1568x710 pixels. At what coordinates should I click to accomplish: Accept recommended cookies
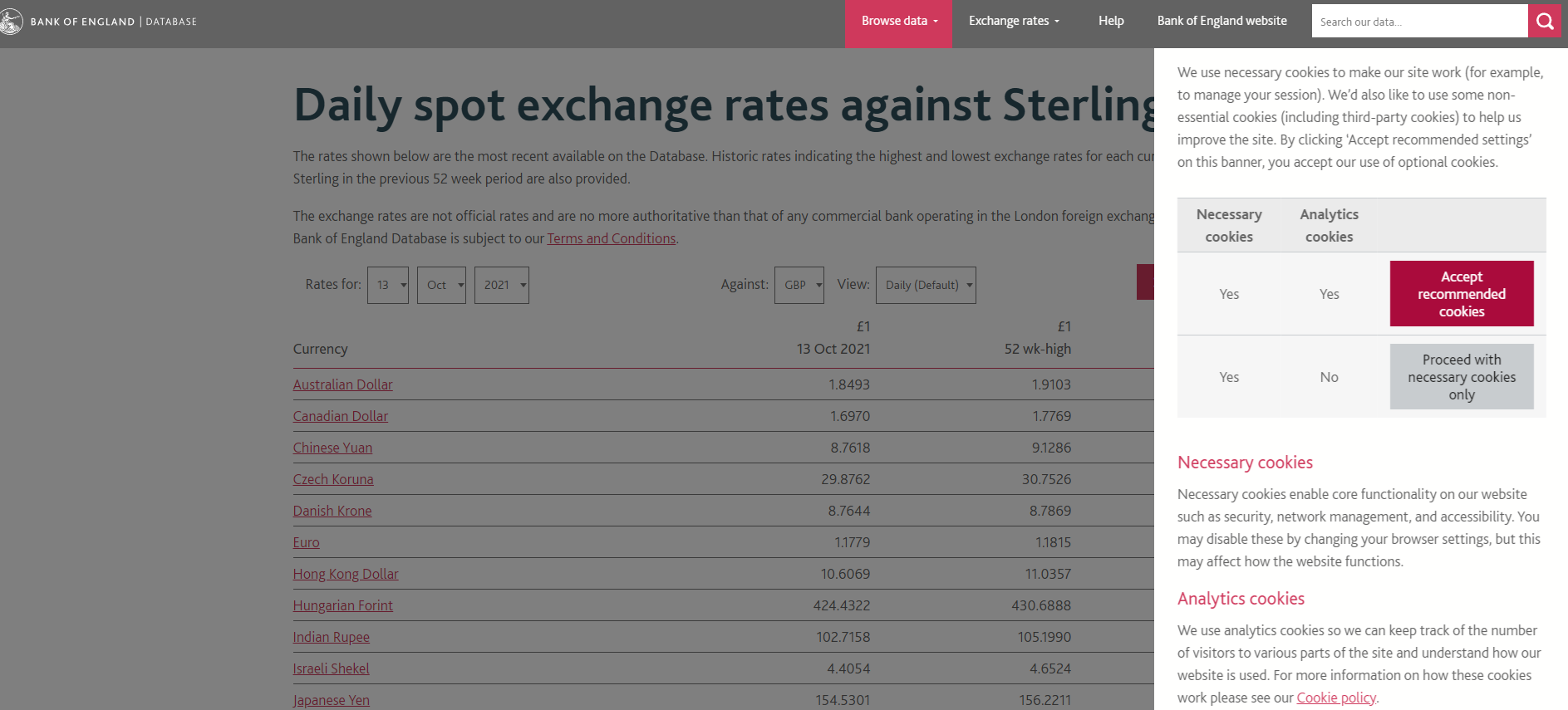1462,294
